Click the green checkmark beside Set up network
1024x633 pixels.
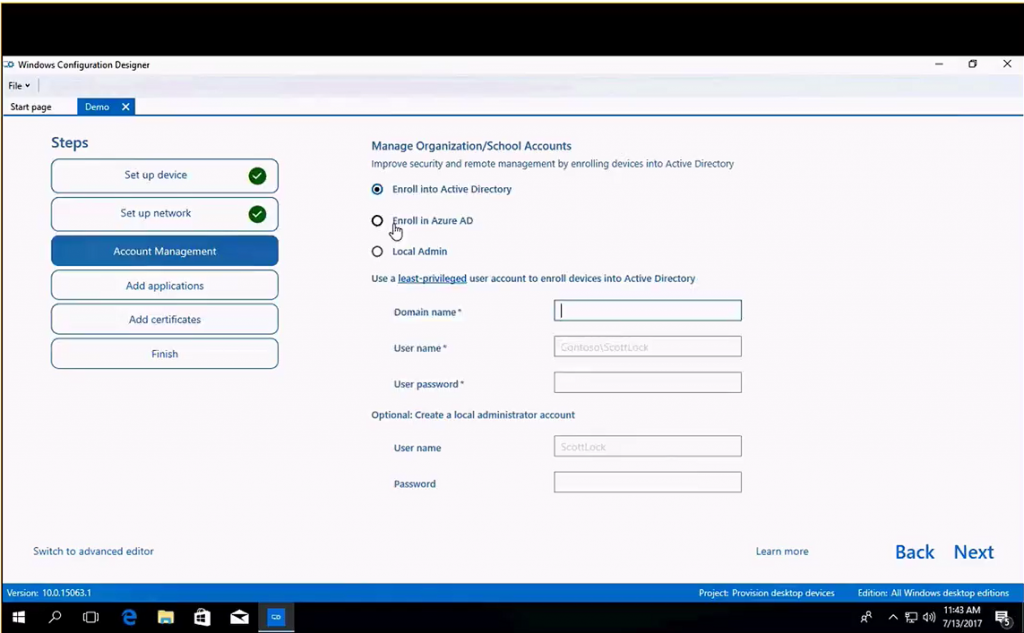point(257,214)
